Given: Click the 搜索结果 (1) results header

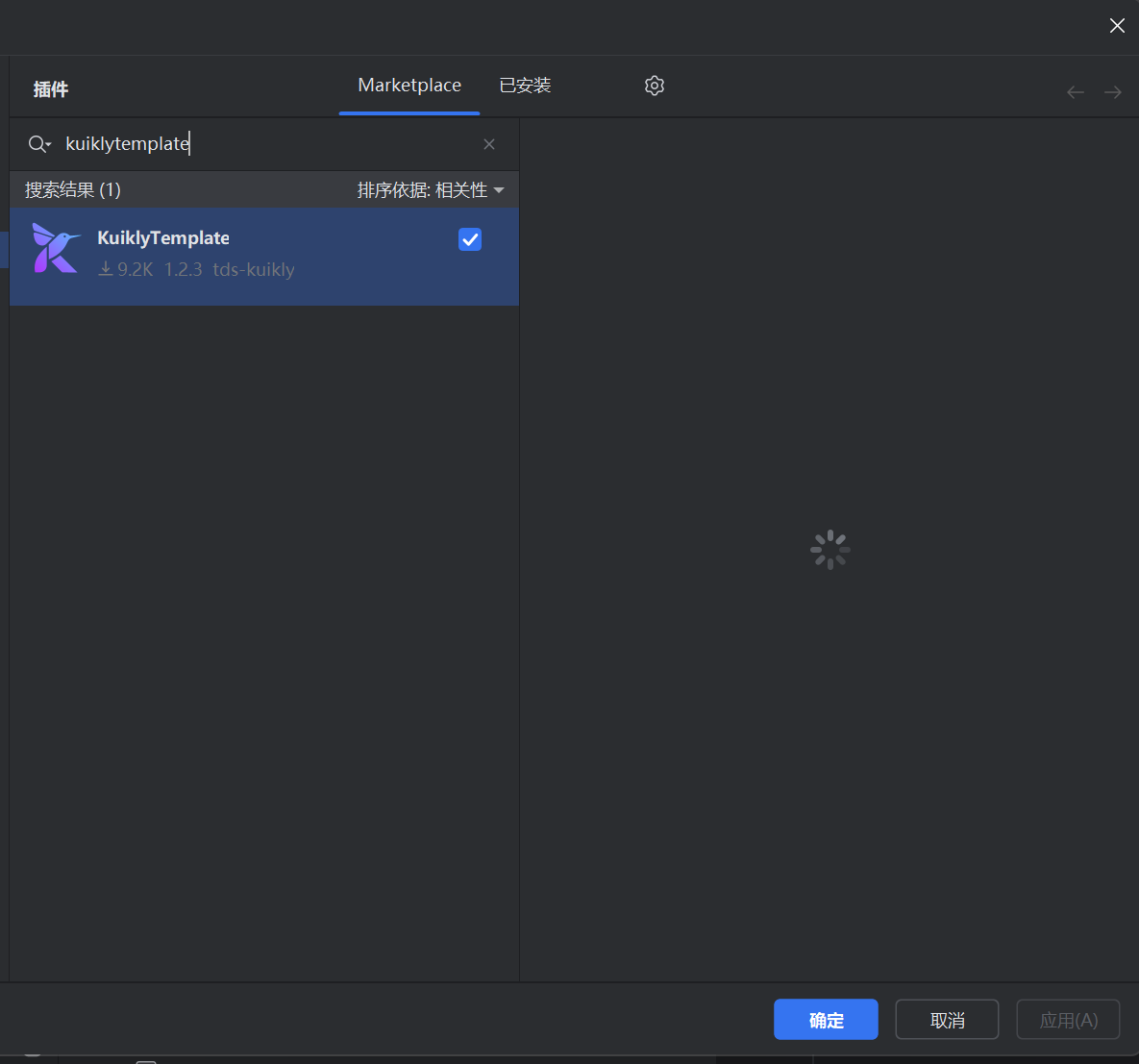Looking at the screenshot, I should coord(73,190).
